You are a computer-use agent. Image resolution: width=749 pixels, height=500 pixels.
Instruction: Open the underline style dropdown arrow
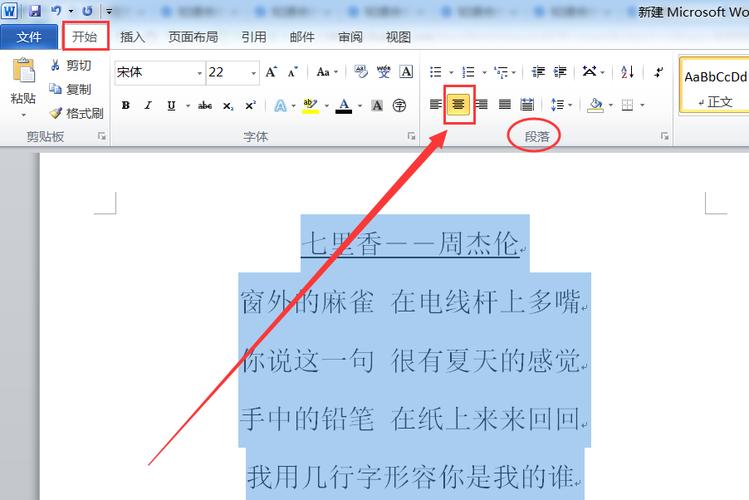(188, 106)
